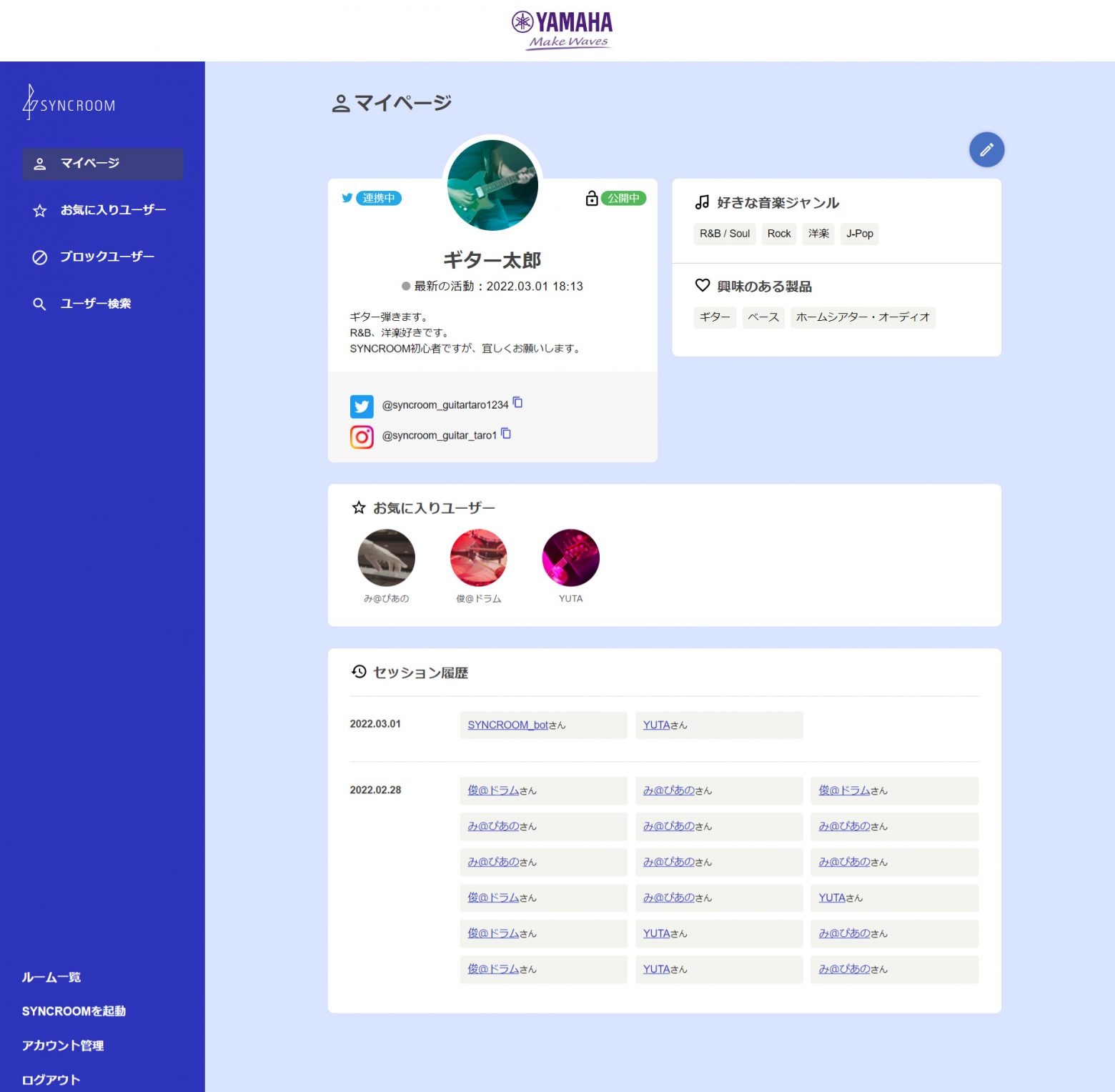Copy the Instagram handle @syncroom_guitar_taro1

coord(506,434)
